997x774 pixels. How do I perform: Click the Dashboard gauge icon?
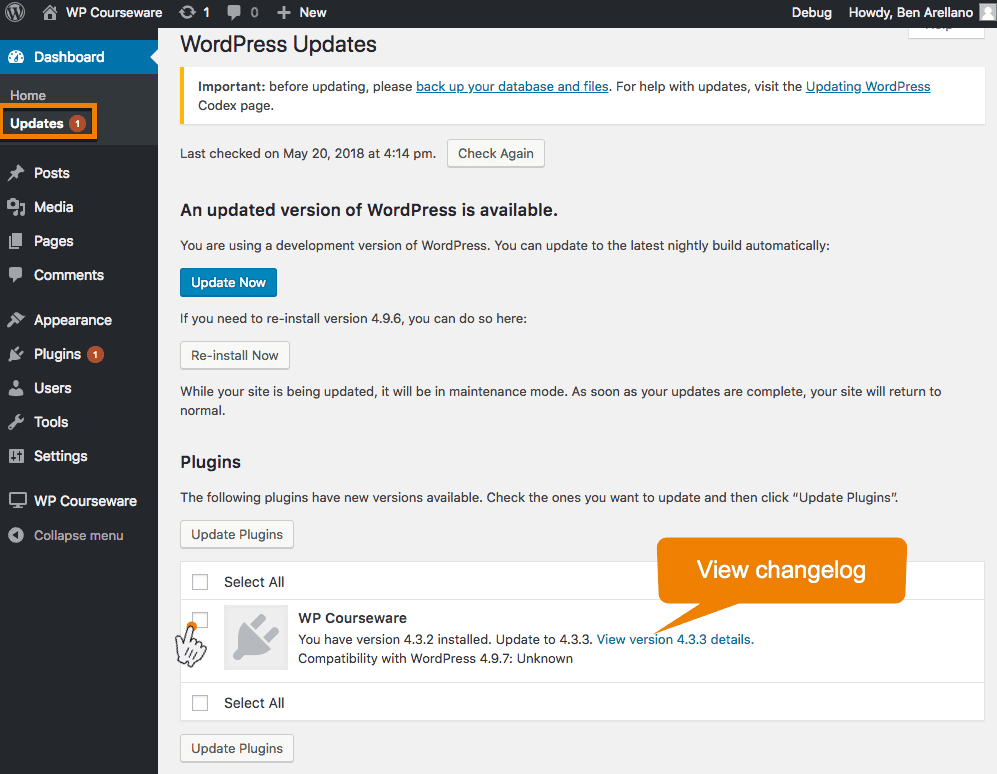click(x=17, y=57)
